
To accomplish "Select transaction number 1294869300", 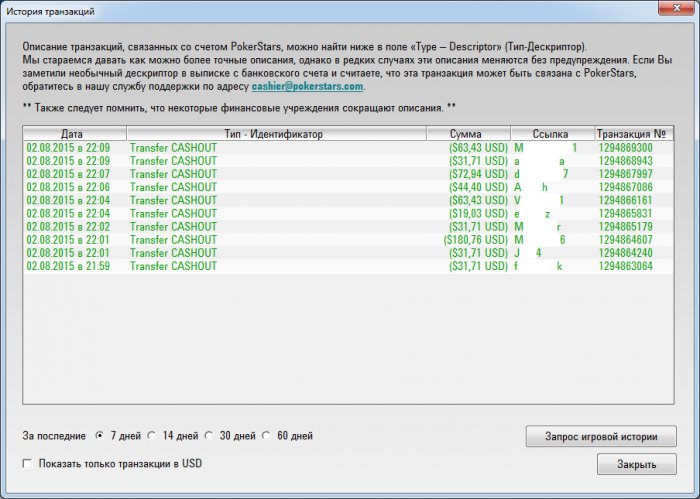I will [625, 148].
